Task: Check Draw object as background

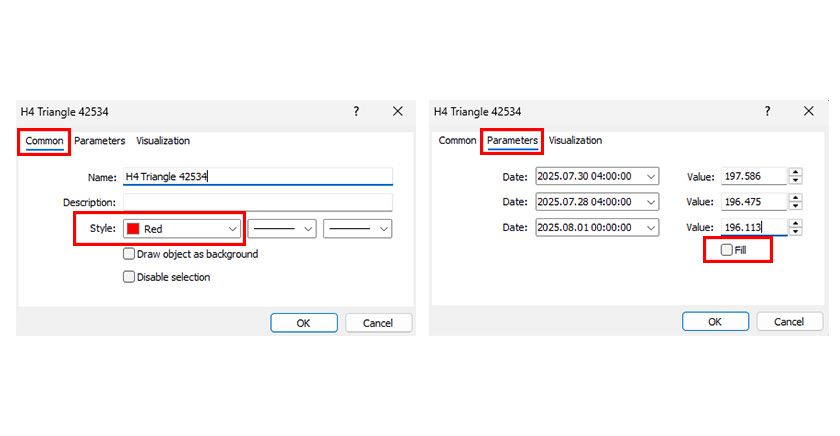Action: click(129, 254)
